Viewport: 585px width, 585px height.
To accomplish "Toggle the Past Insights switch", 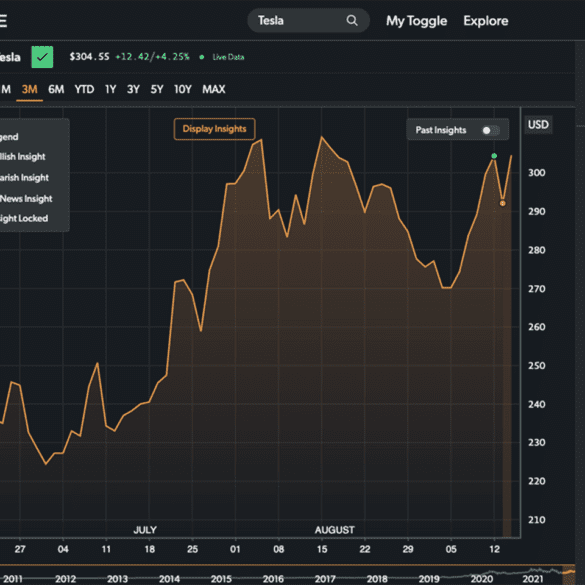I will click(x=491, y=130).
